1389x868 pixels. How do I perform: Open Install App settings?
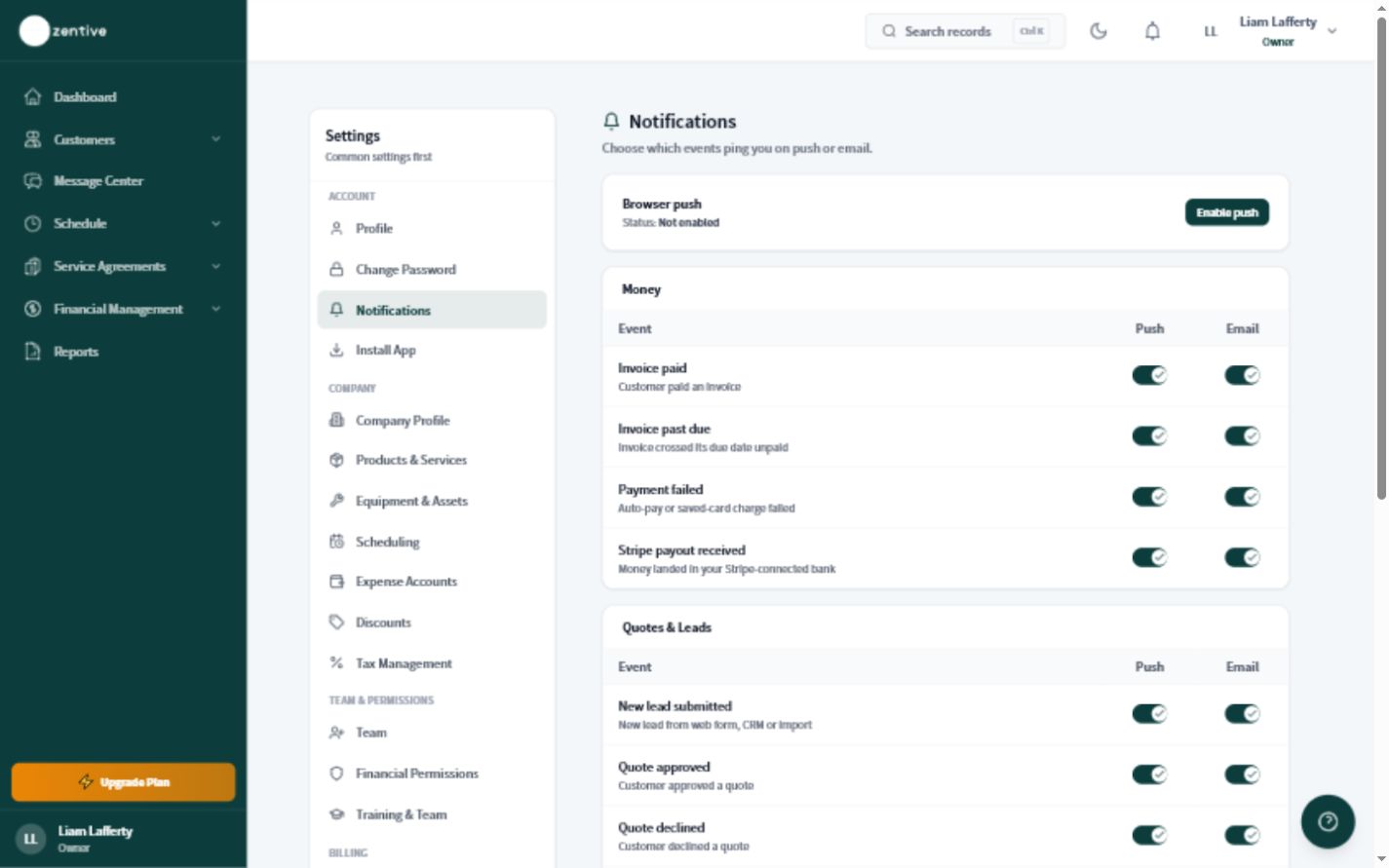(x=432, y=350)
